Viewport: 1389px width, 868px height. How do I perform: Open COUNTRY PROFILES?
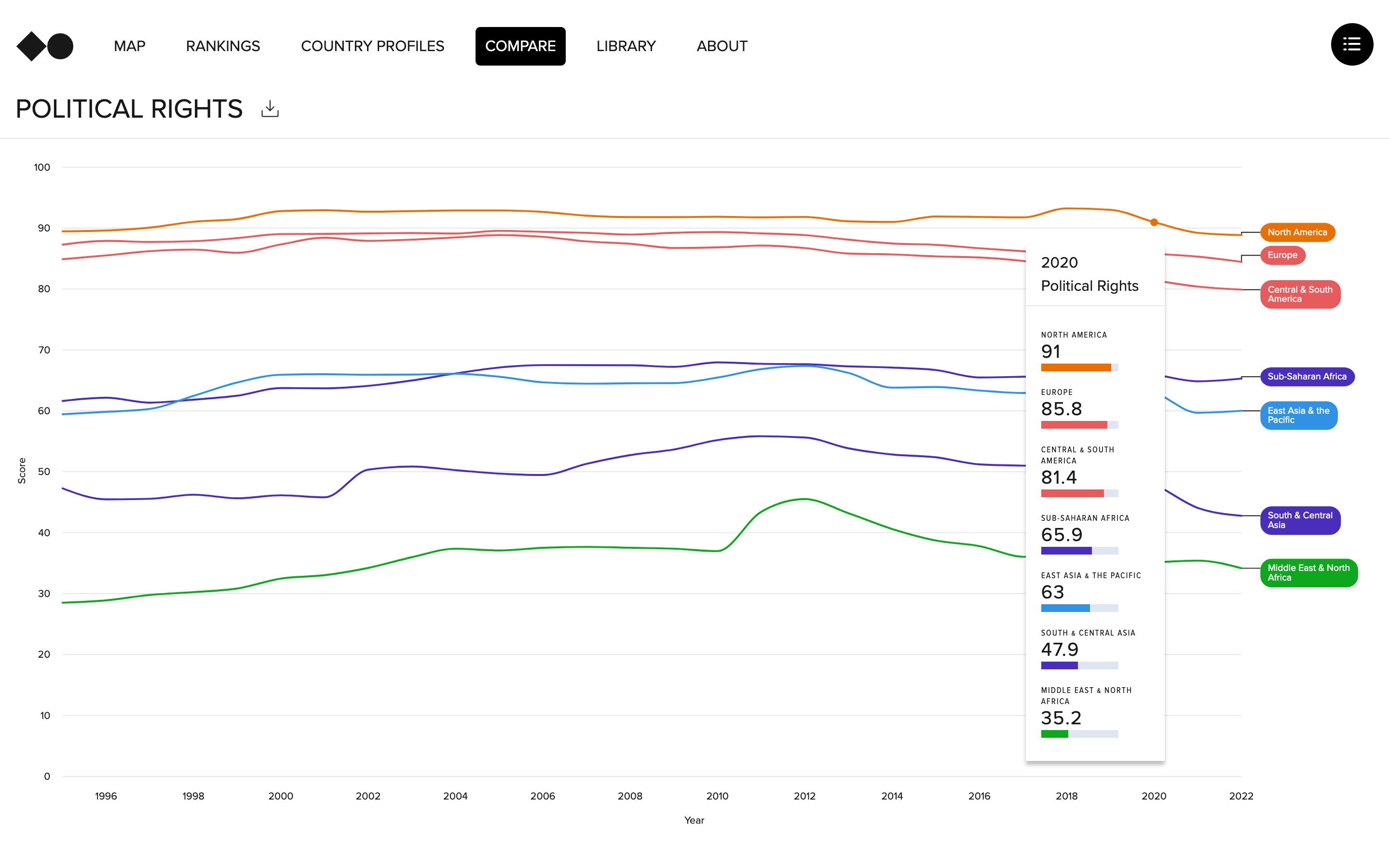[x=372, y=46]
